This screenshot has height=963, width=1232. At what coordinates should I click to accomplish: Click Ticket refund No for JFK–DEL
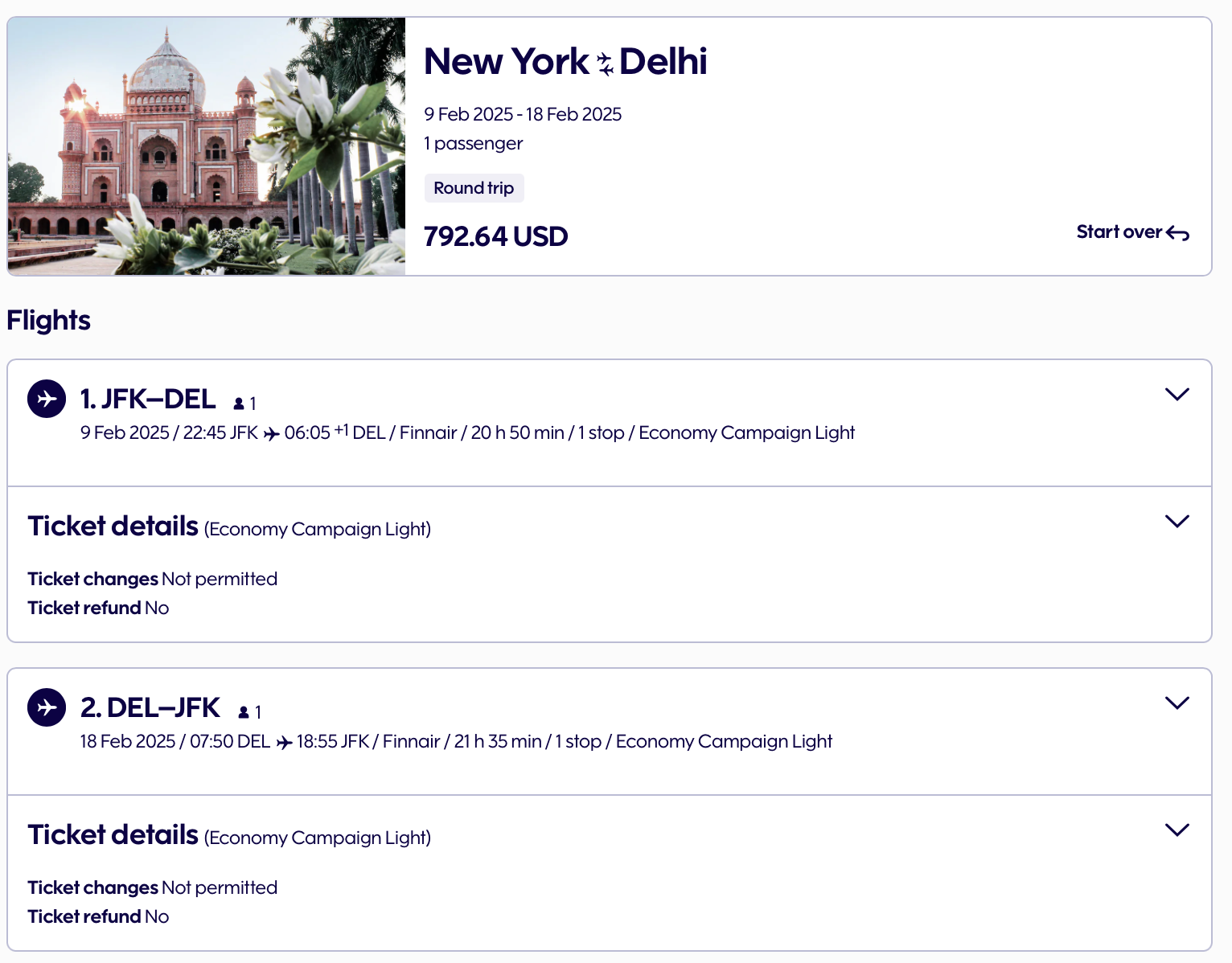(x=99, y=608)
